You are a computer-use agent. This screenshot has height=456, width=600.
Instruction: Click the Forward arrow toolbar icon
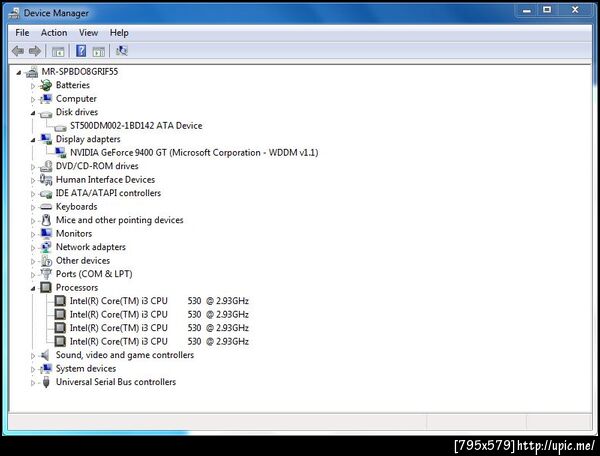pos(35,50)
